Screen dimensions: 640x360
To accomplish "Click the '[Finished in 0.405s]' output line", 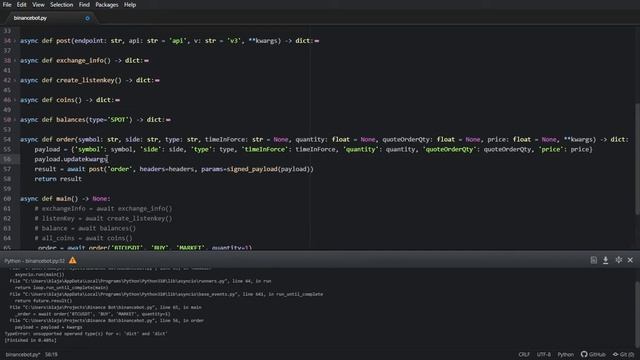I will pos(31,340).
